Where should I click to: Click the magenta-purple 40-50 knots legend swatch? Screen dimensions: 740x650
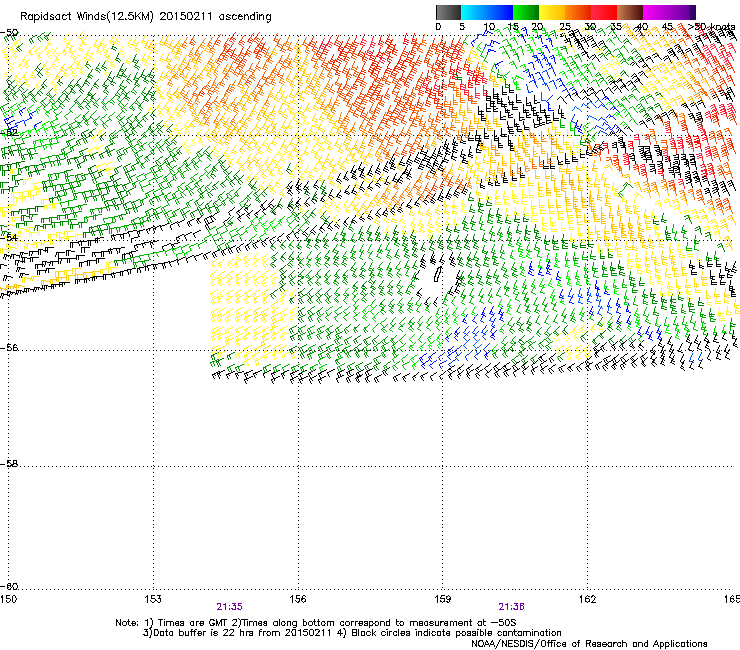click(x=669, y=12)
